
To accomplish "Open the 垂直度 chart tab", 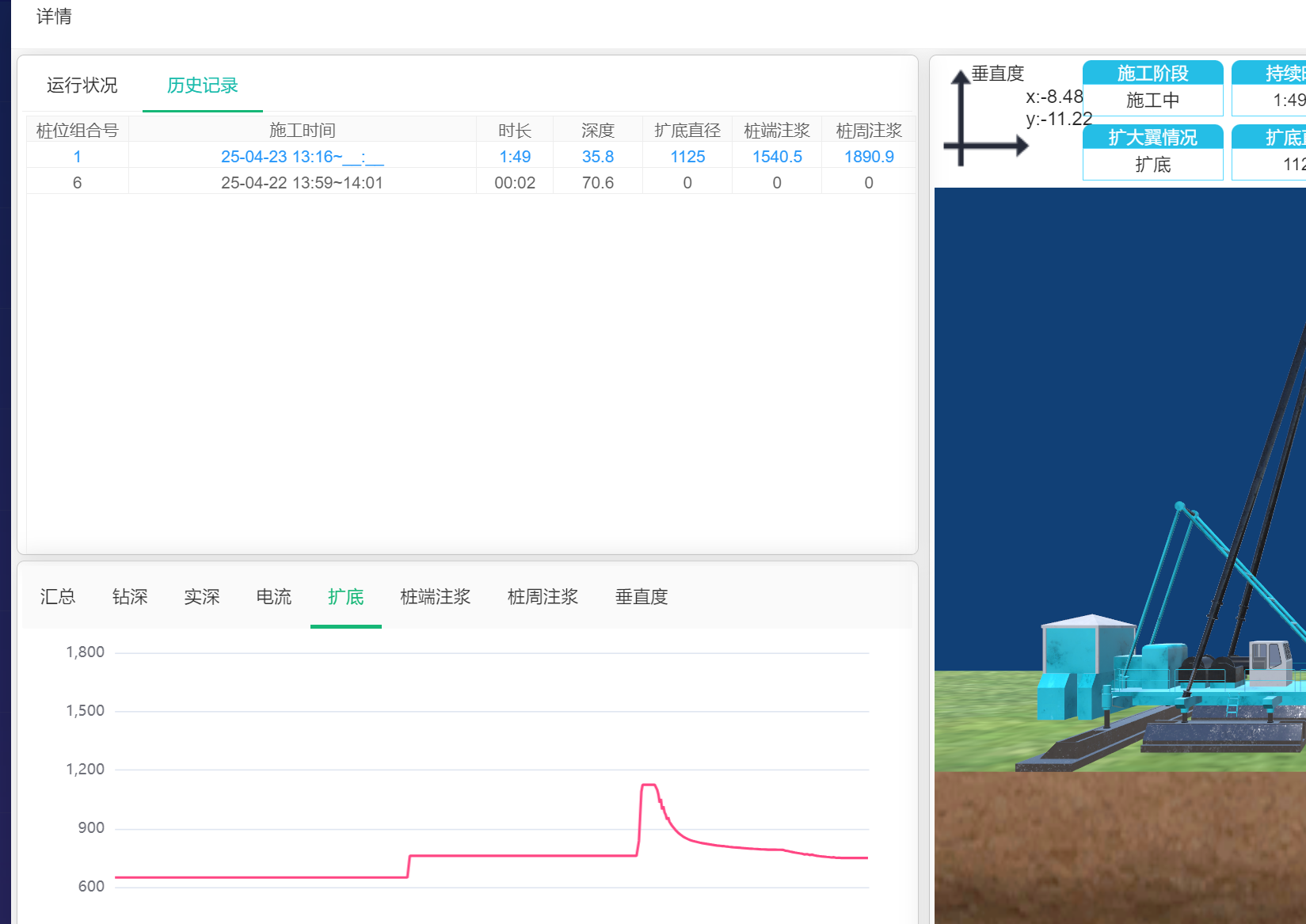I will click(x=642, y=597).
